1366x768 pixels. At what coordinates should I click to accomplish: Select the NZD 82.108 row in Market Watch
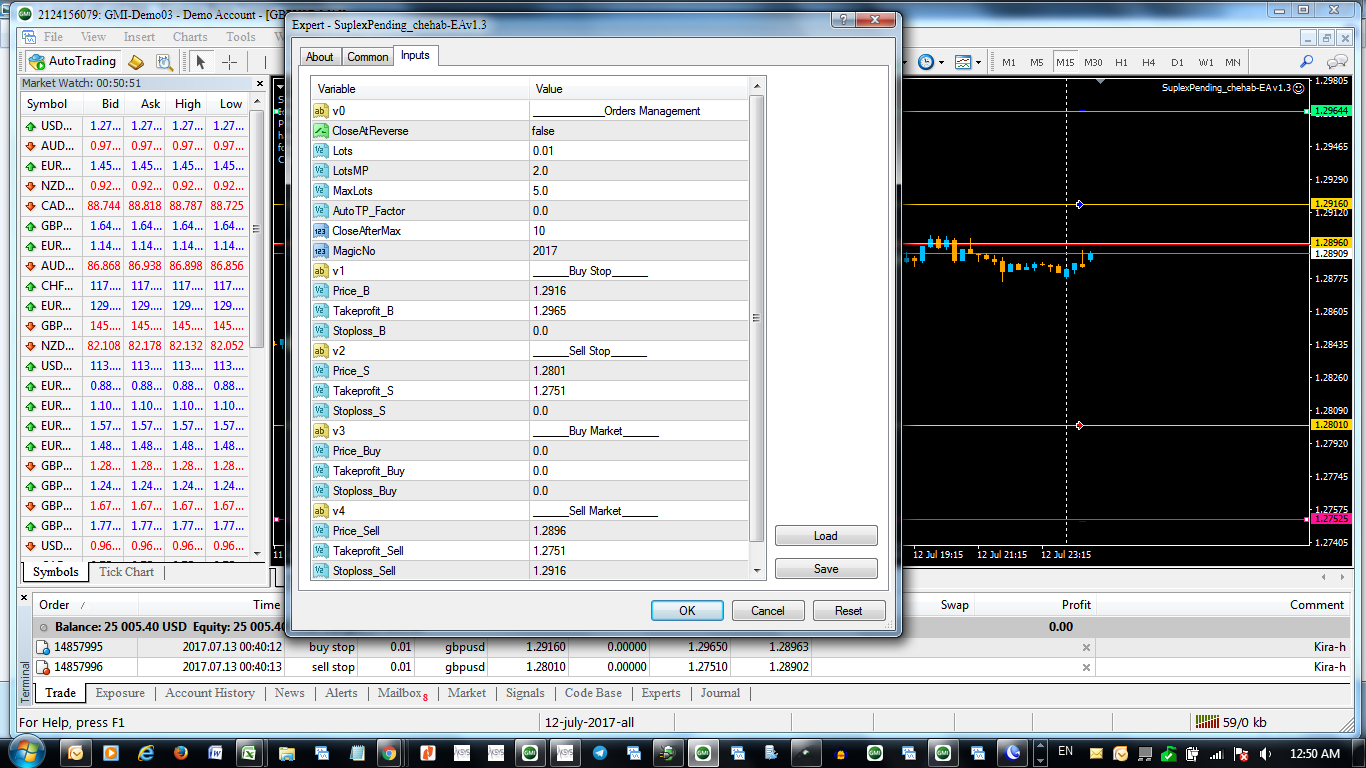click(x=134, y=346)
